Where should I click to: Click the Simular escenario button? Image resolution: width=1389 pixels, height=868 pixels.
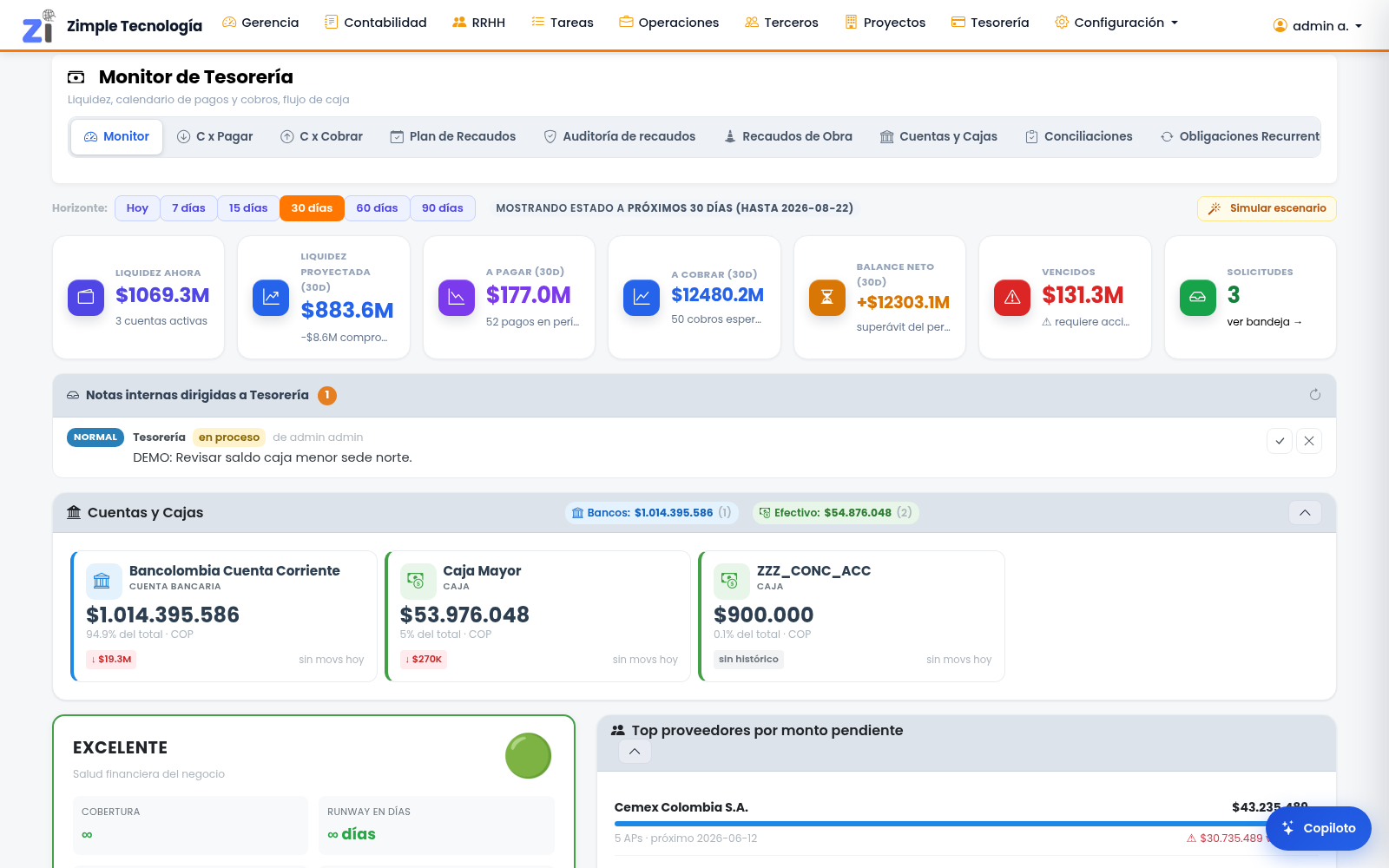(1267, 208)
